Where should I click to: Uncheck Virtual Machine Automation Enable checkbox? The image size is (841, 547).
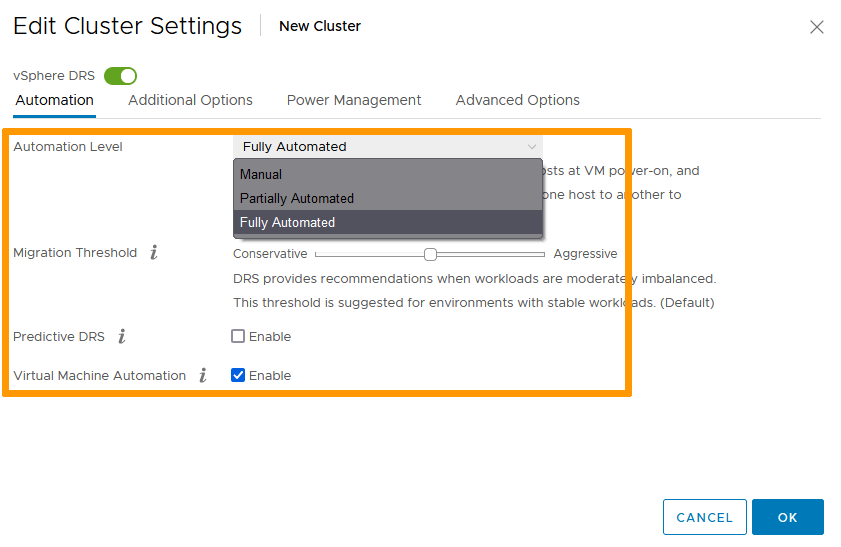pos(238,376)
